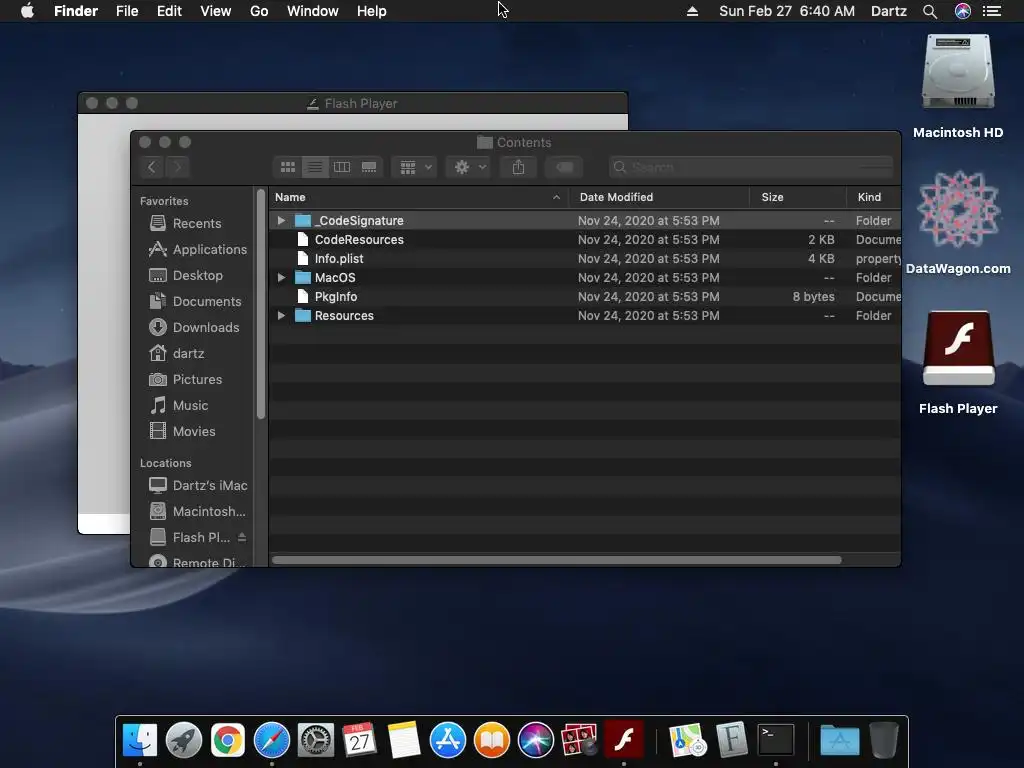The height and width of the screenshot is (768, 1024).
Task: Open Siri from the menu bar
Action: pyautogui.click(x=963, y=11)
